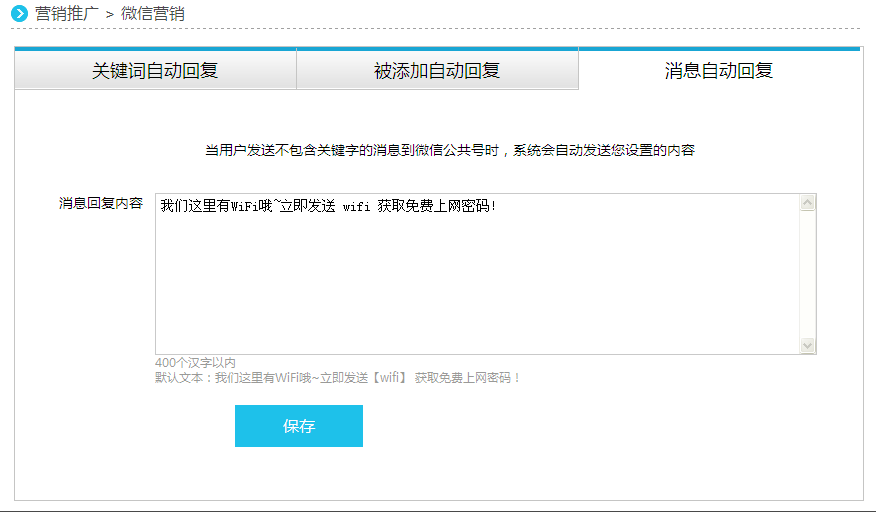Go to the 微信营销 breadcrumb
876x512 pixels.
click(x=152, y=14)
